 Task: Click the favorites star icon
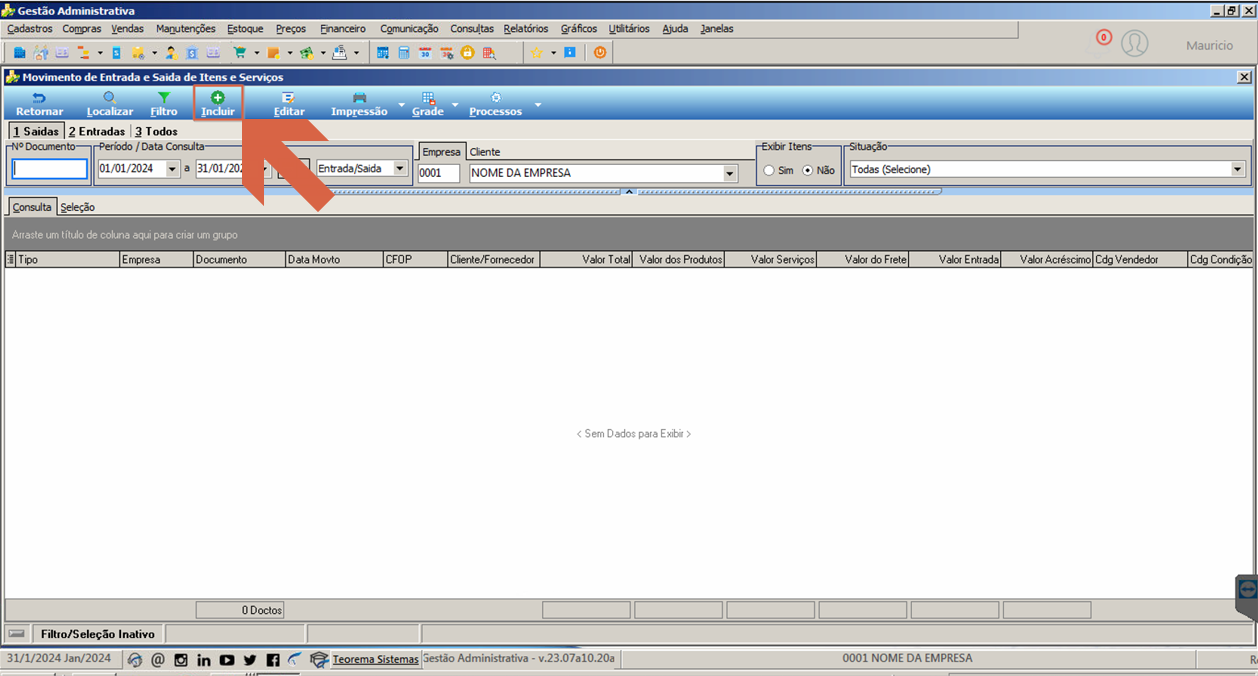(x=536, y=52)
